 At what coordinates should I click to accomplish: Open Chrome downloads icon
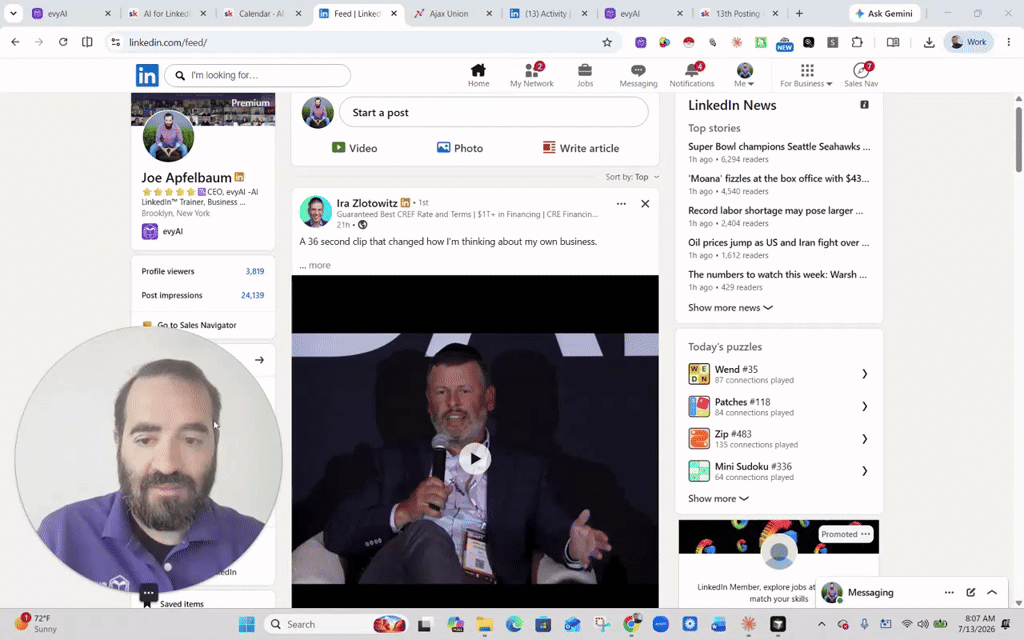[x=929, y=42]
